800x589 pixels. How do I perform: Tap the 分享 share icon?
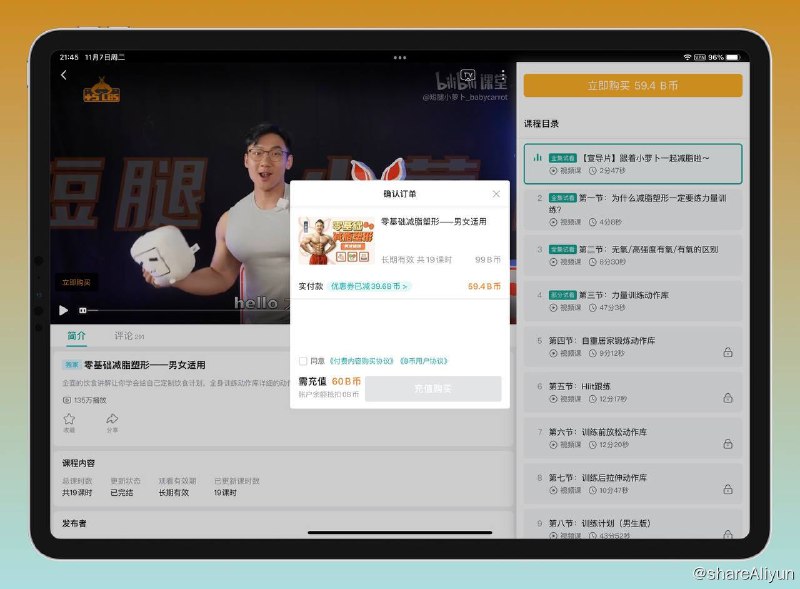[112, 418]
